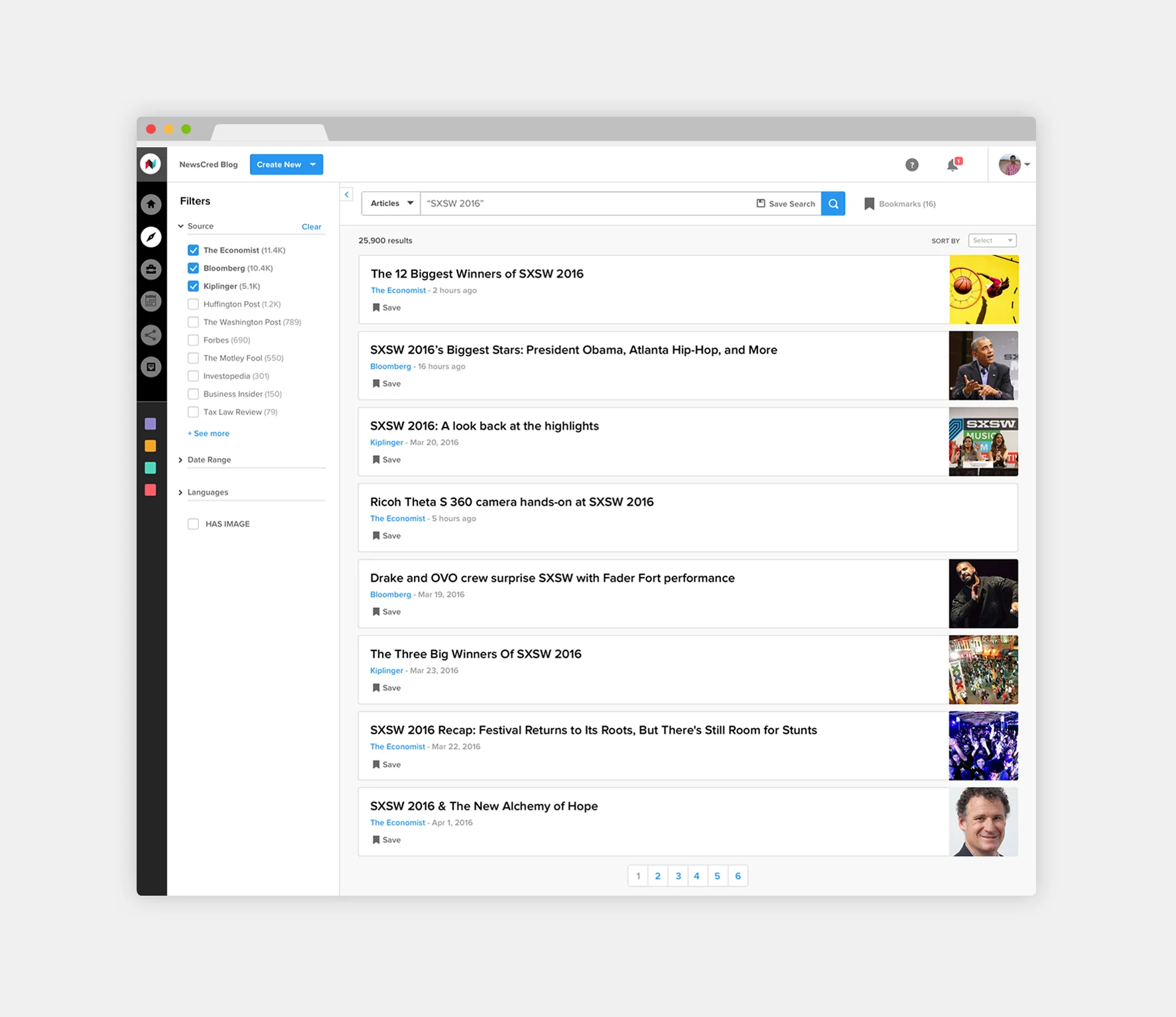The height and width of the screenshot is (1017, 1176).
Task: Collapse the filters panel with the chevron
Action: point(347,194)
